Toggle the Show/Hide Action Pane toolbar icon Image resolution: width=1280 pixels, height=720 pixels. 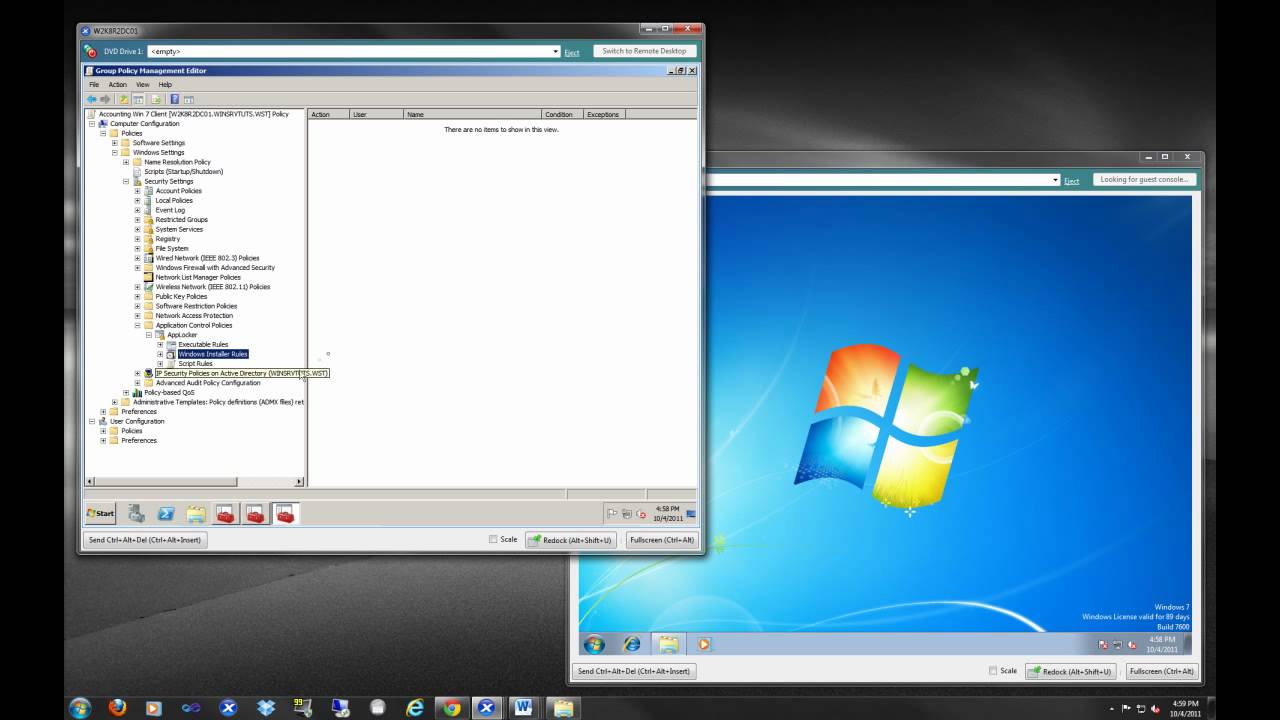pos(188,99)
